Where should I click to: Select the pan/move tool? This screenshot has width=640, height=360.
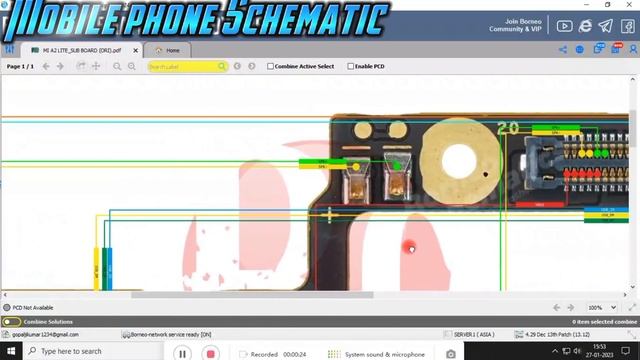pos(96,66)
